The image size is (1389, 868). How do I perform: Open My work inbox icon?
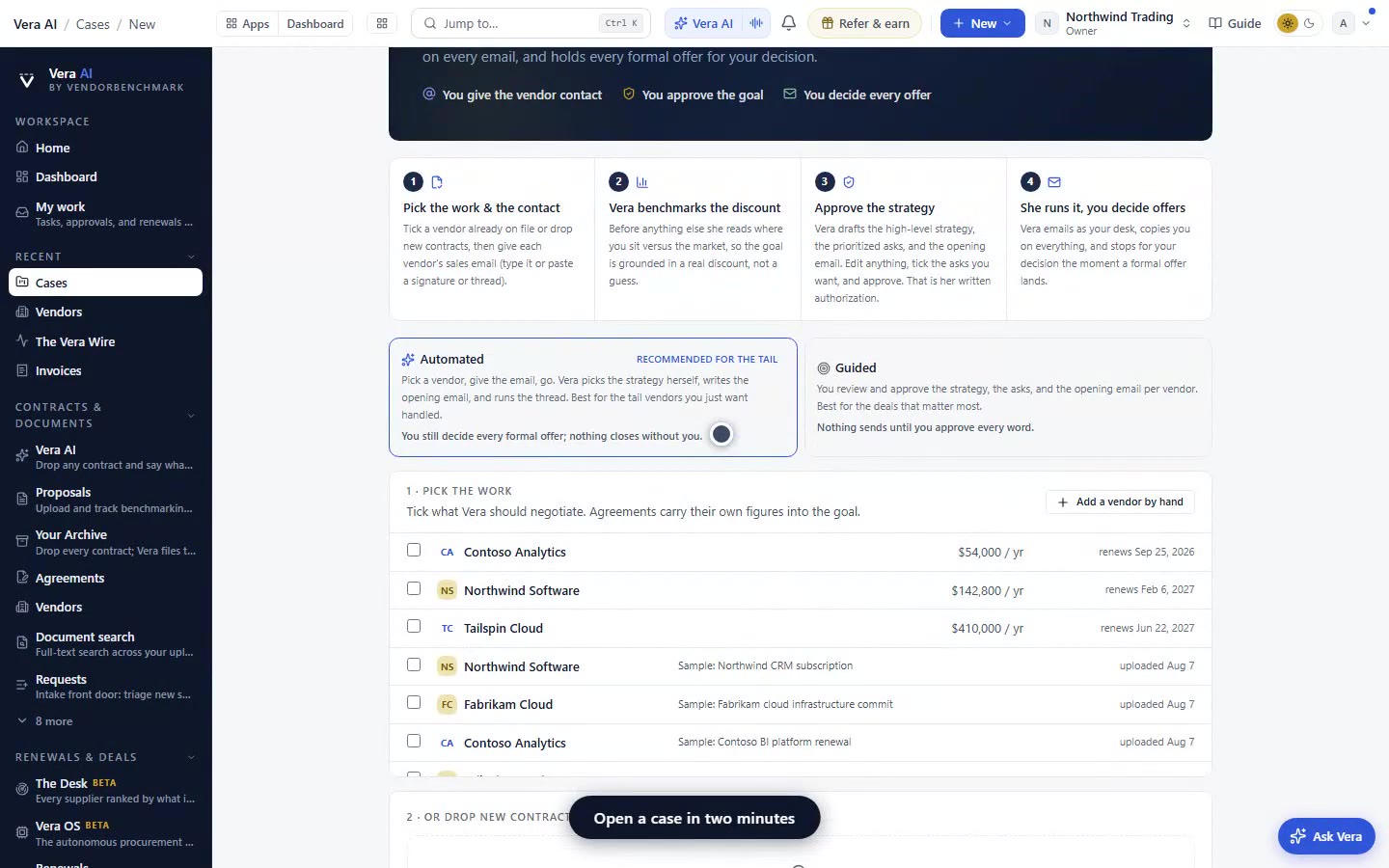[x=22, y=213]
